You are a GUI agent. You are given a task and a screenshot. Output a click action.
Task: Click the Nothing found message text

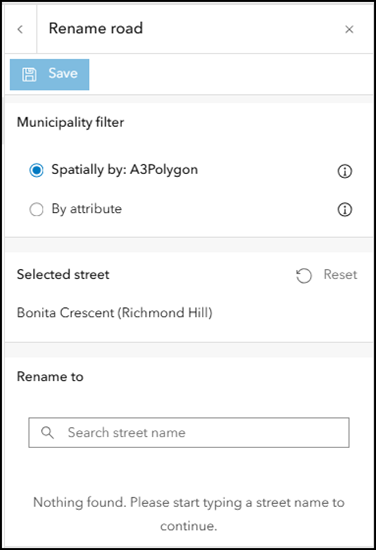coord(189,514)
